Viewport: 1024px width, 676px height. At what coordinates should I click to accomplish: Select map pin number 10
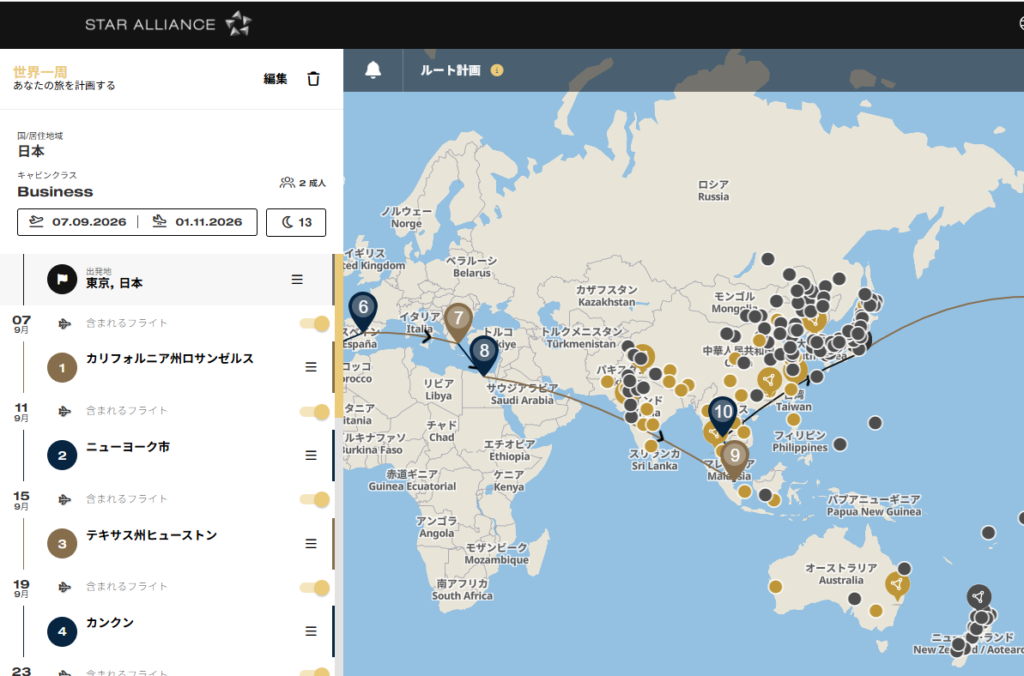723,411
